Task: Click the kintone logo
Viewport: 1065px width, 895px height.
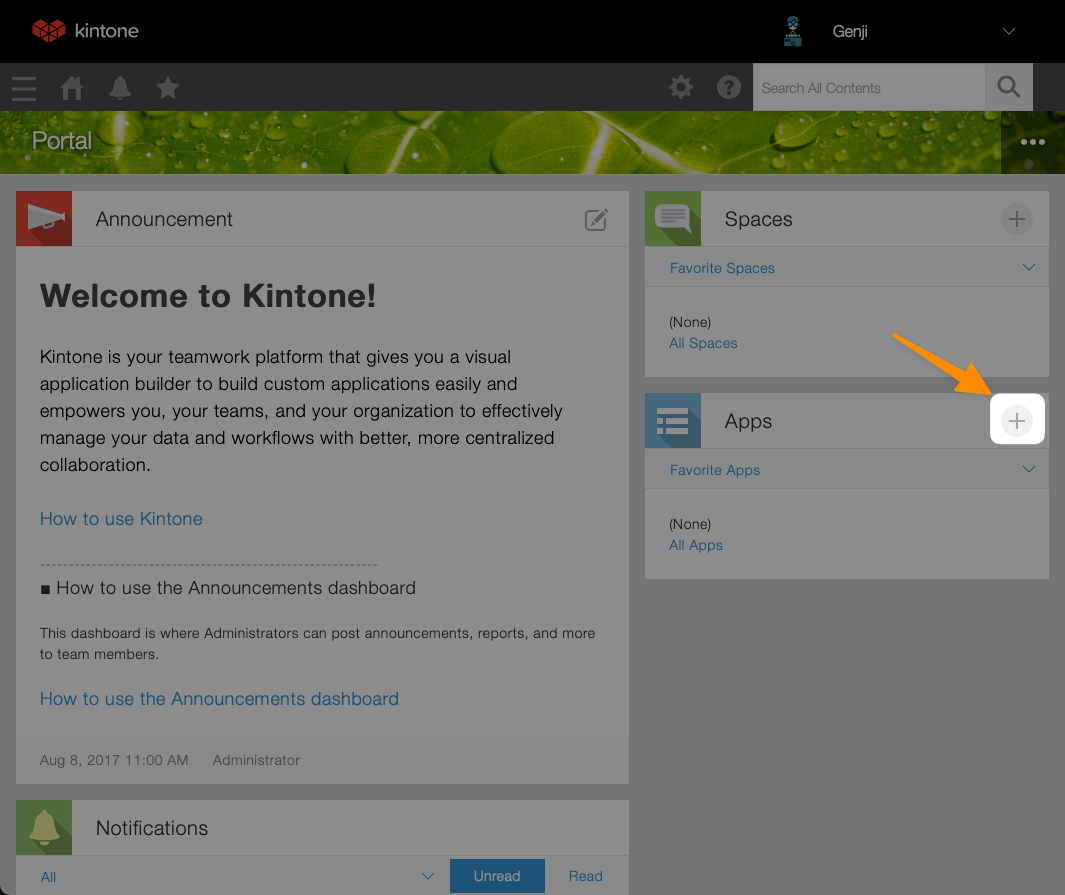Action: (x=85, y=31)
